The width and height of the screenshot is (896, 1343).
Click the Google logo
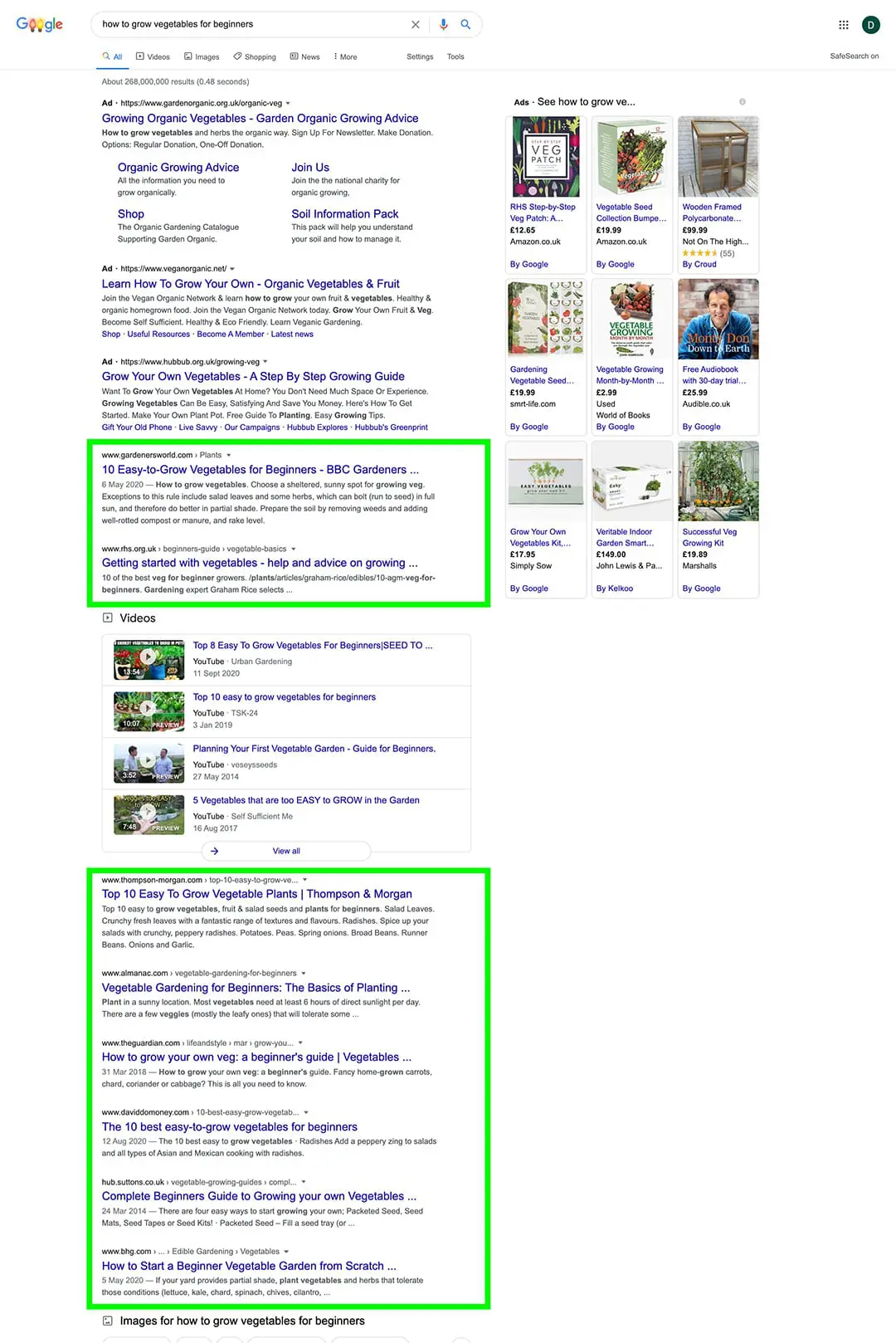tap(39, 24)
